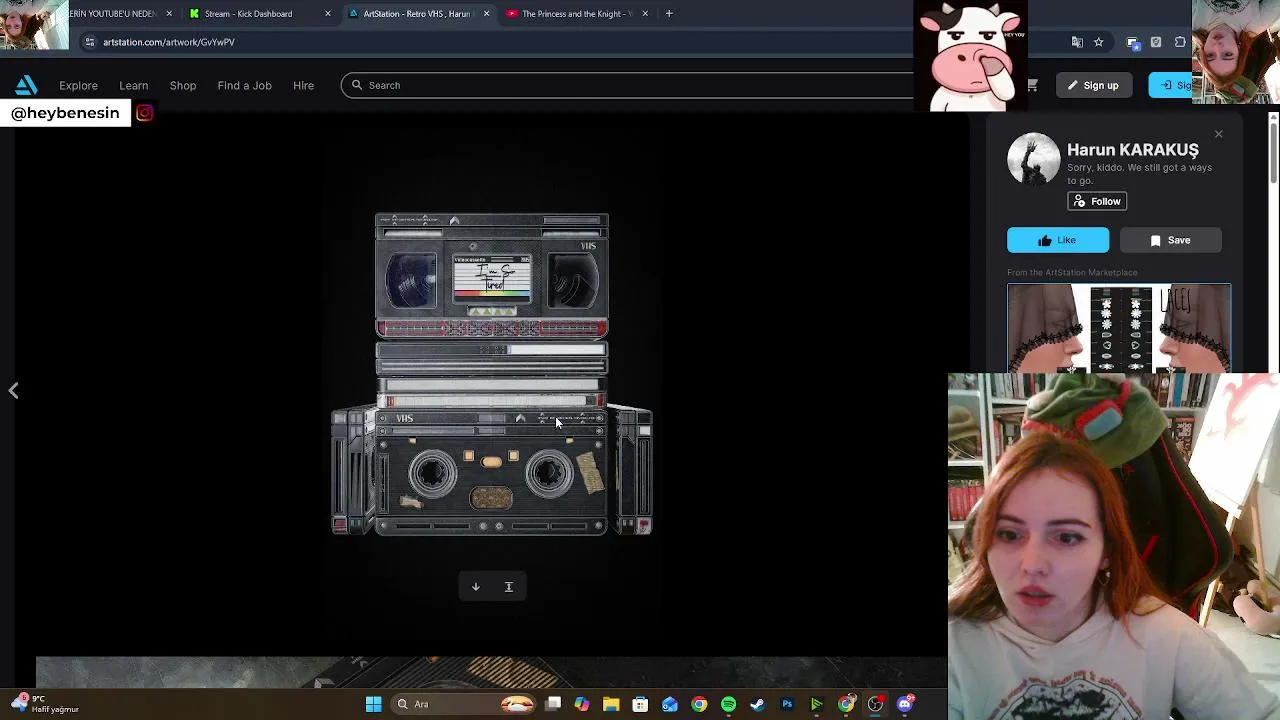This screenshot has height=720, width=1280.
Task: Bookmark this page with the star icon
Action: pos(1098,42)
